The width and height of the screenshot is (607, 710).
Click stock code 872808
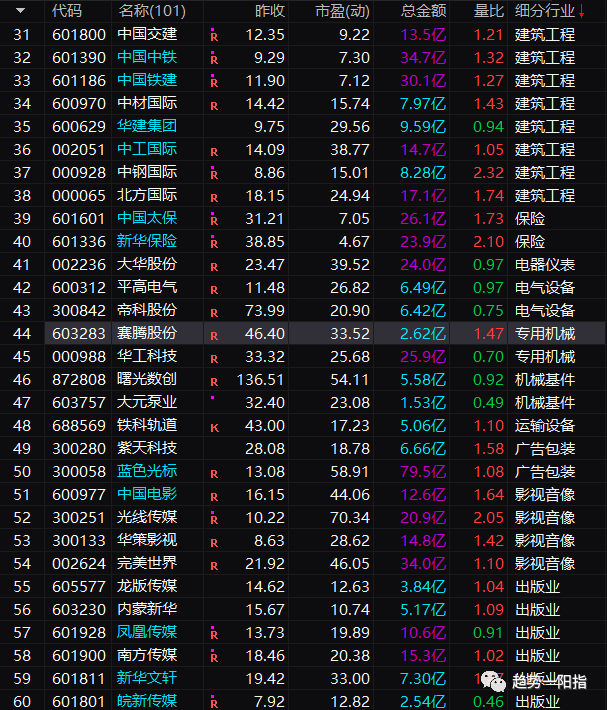coord(79,380)
